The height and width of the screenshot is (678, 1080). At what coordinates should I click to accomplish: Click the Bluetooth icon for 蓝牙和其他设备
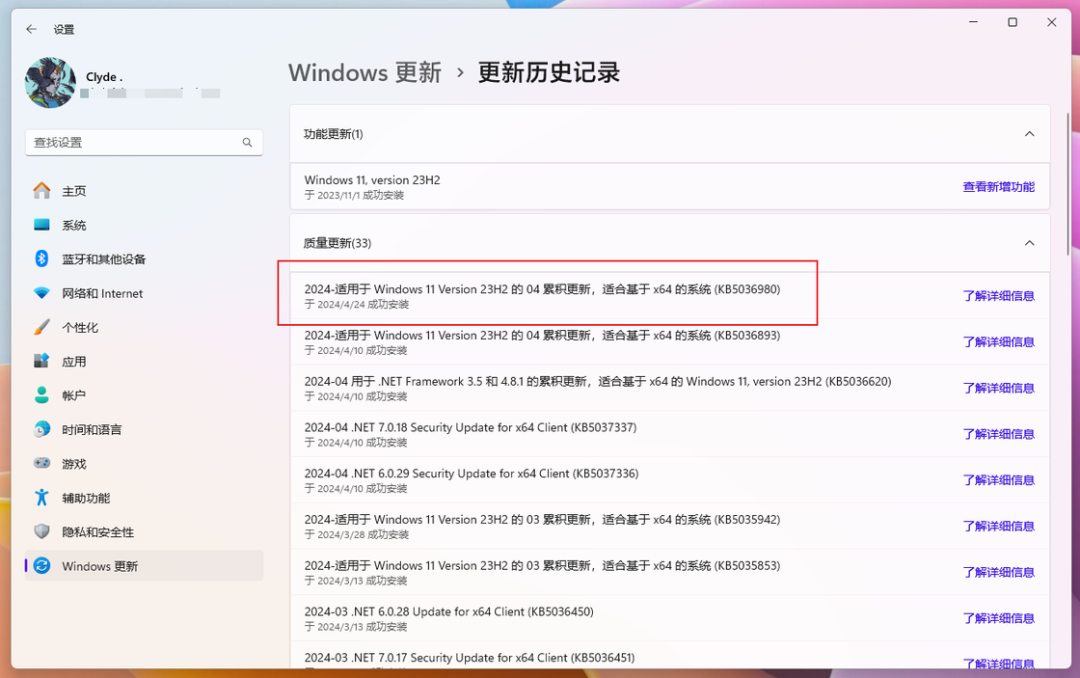[x=42, y=259]
